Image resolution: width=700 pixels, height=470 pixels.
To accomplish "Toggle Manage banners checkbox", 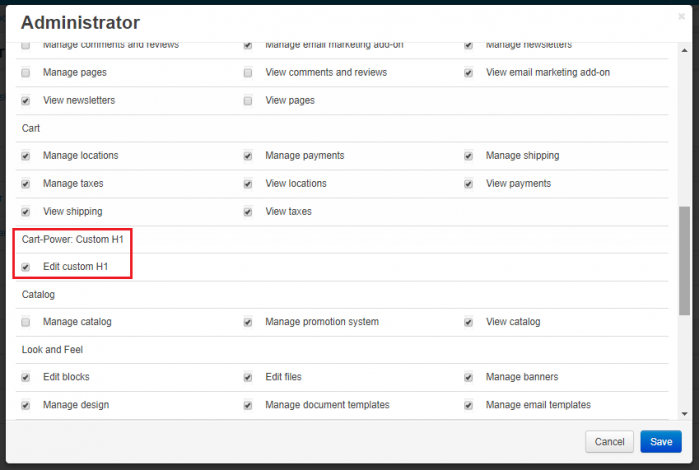I will [468, 377].
